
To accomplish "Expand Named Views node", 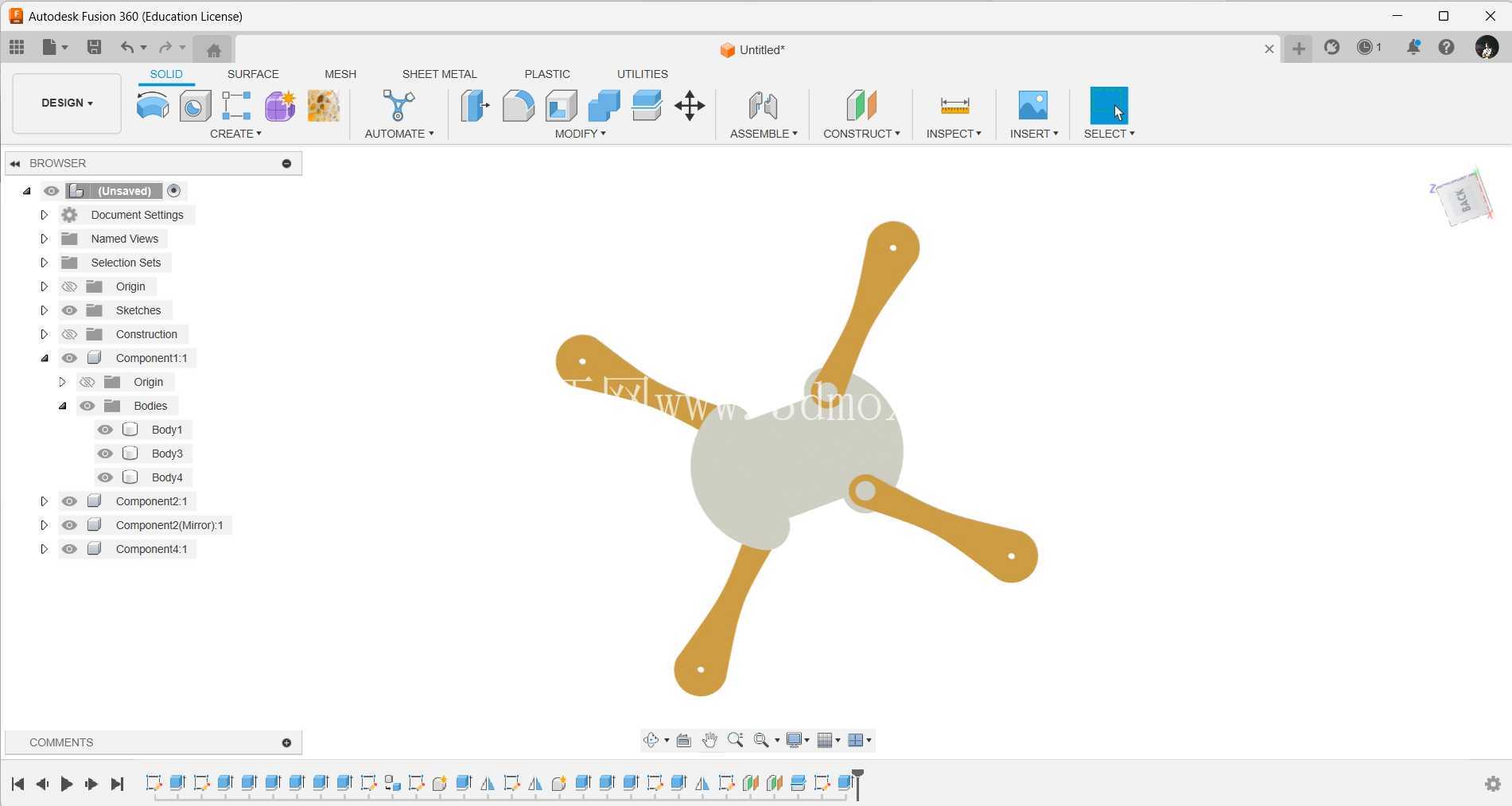I will click(44, 239).
